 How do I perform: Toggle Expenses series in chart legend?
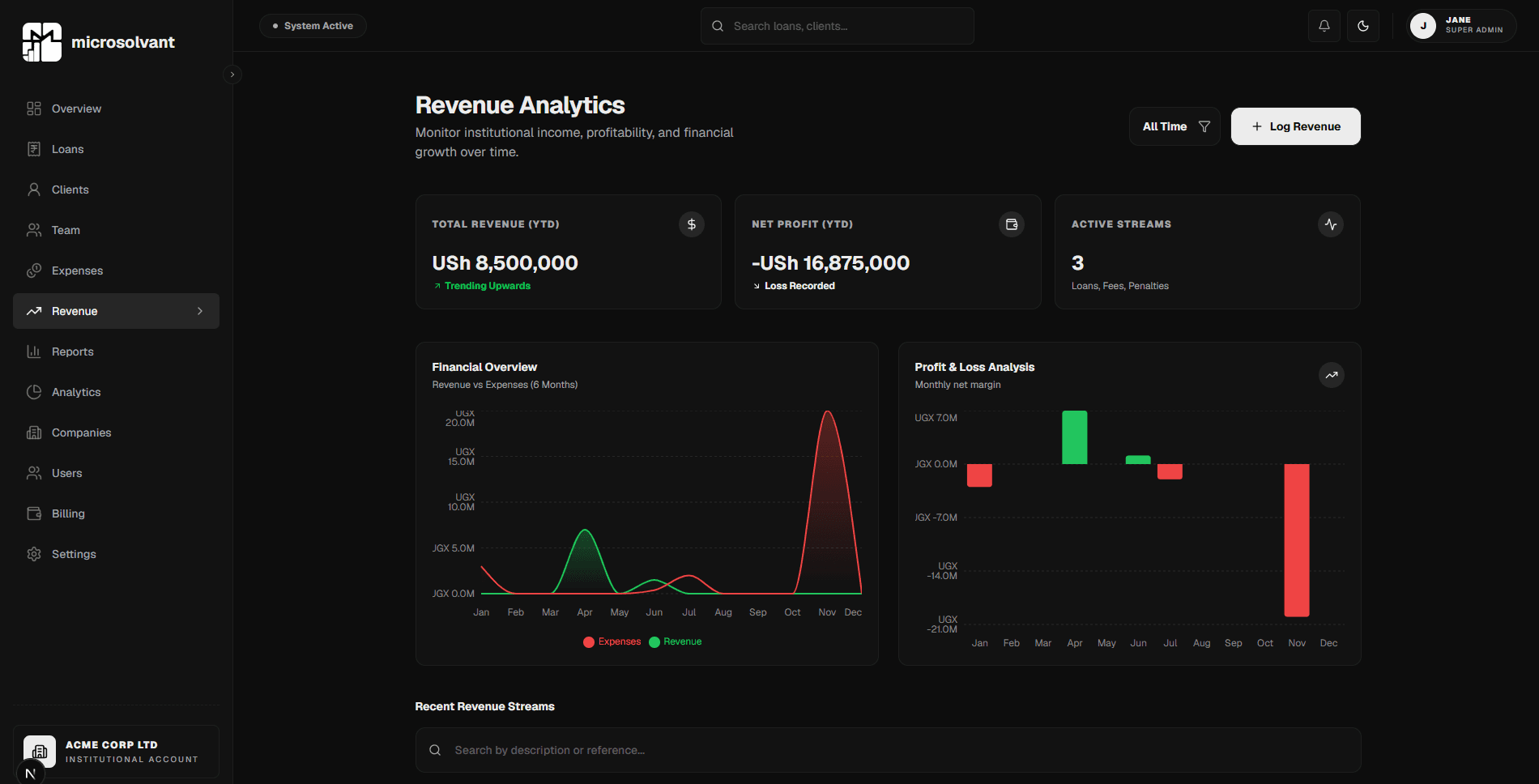click(612, 641)
